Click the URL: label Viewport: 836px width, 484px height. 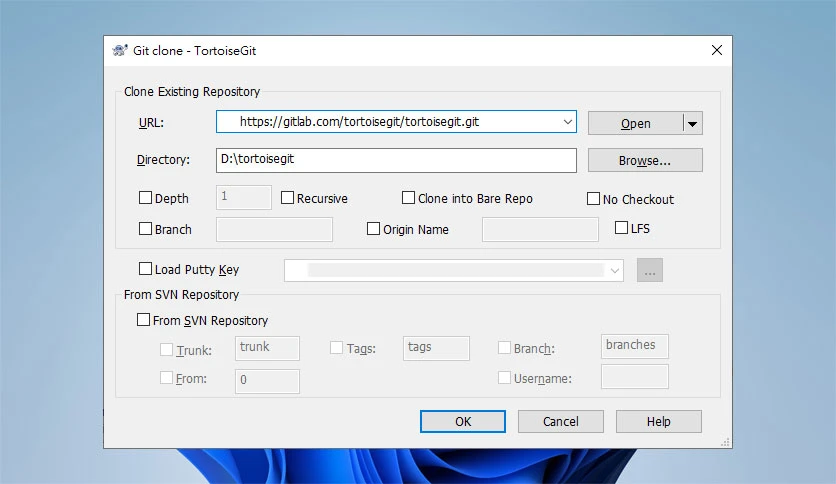coord(151,123)
